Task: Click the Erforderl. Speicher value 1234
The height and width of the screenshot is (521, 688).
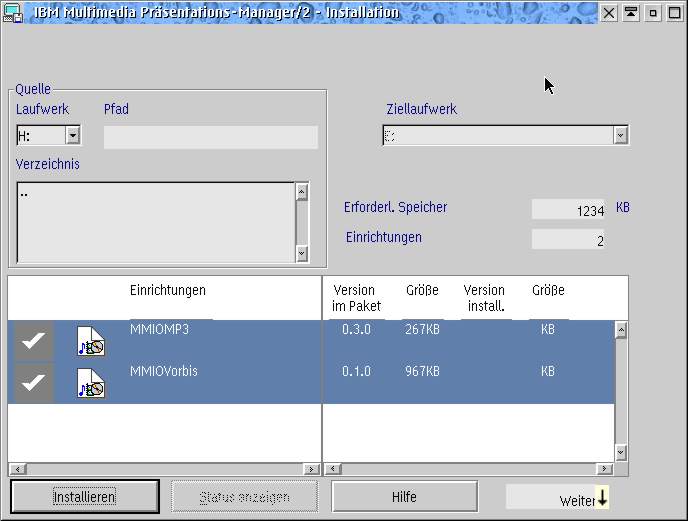Action: tap(568, 210)
